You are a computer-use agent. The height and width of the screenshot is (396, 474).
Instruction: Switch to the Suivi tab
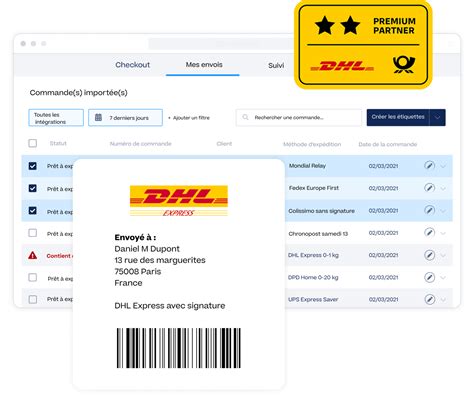click(276, 65)
